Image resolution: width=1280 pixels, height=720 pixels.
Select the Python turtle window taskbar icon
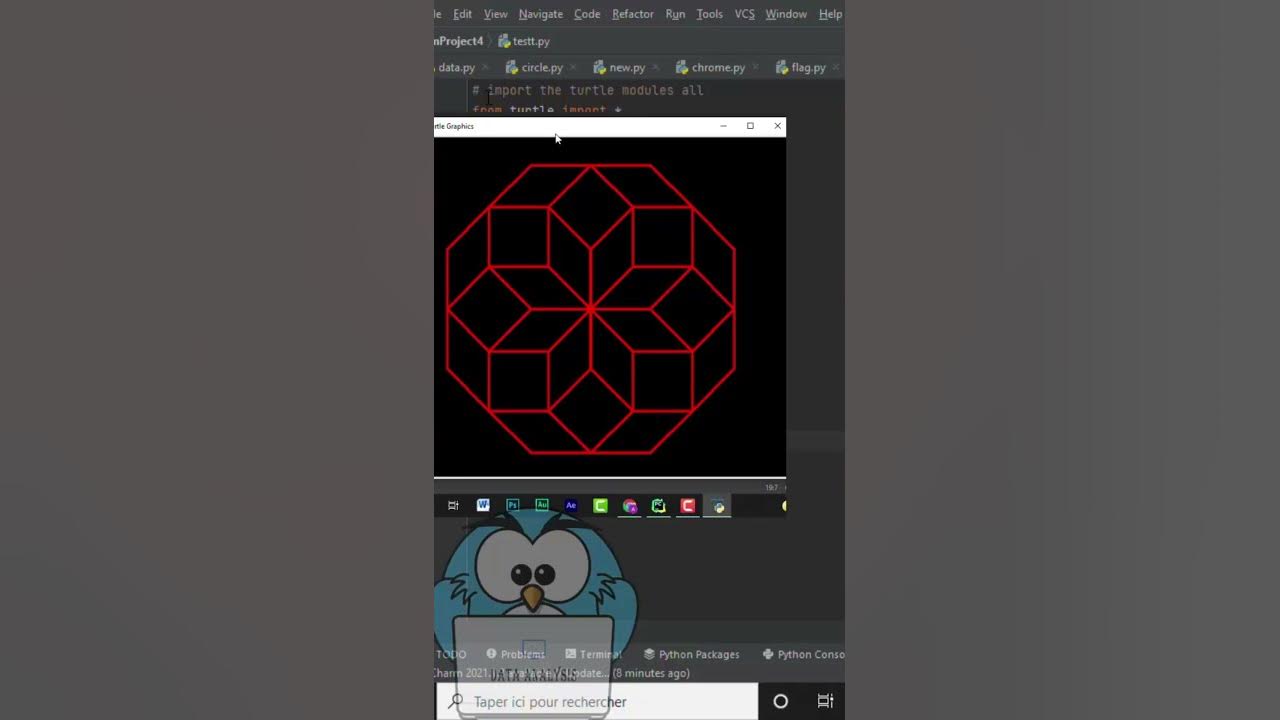[x=719, y=506]
